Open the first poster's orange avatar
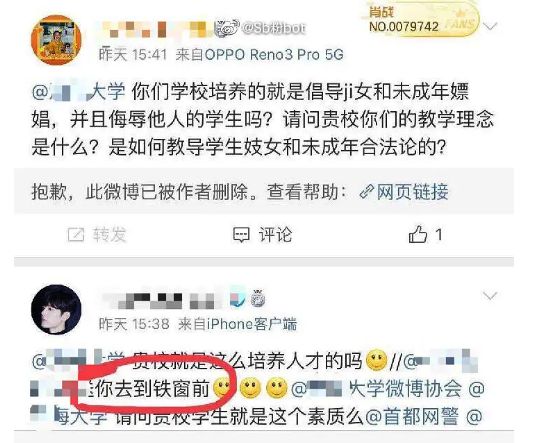Screen dimensions: 535x443 point(56,40)
